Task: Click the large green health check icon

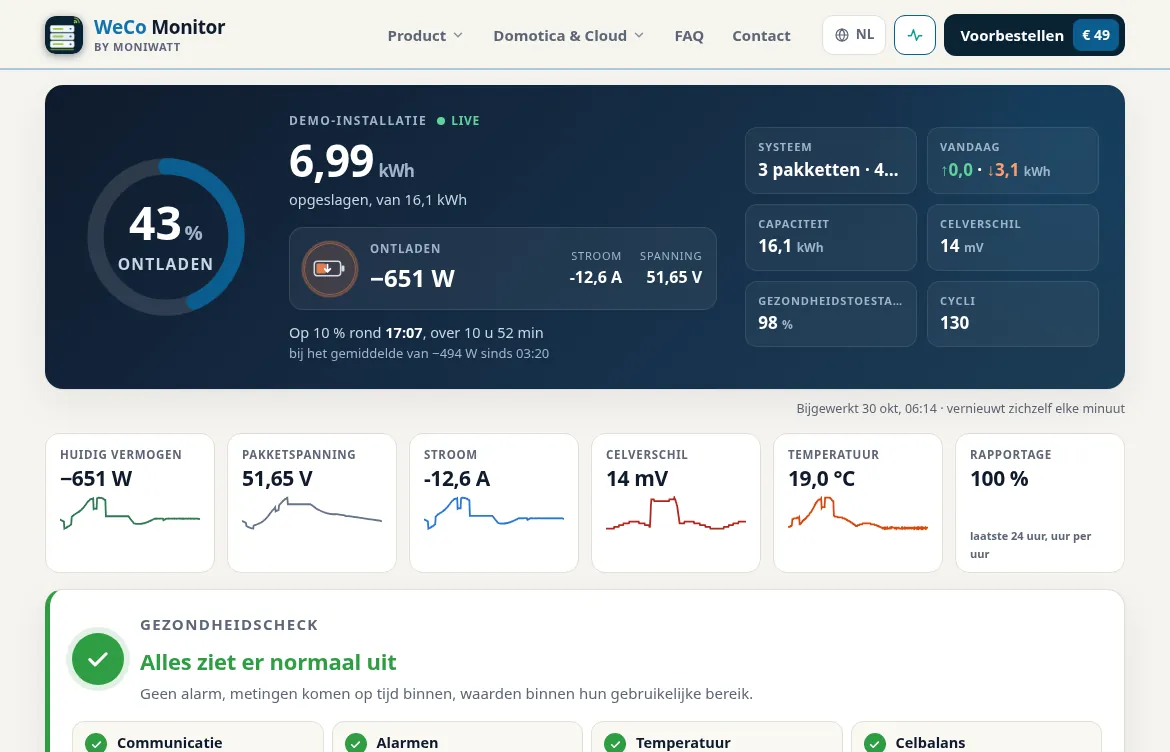Action: tap(98, 659)
